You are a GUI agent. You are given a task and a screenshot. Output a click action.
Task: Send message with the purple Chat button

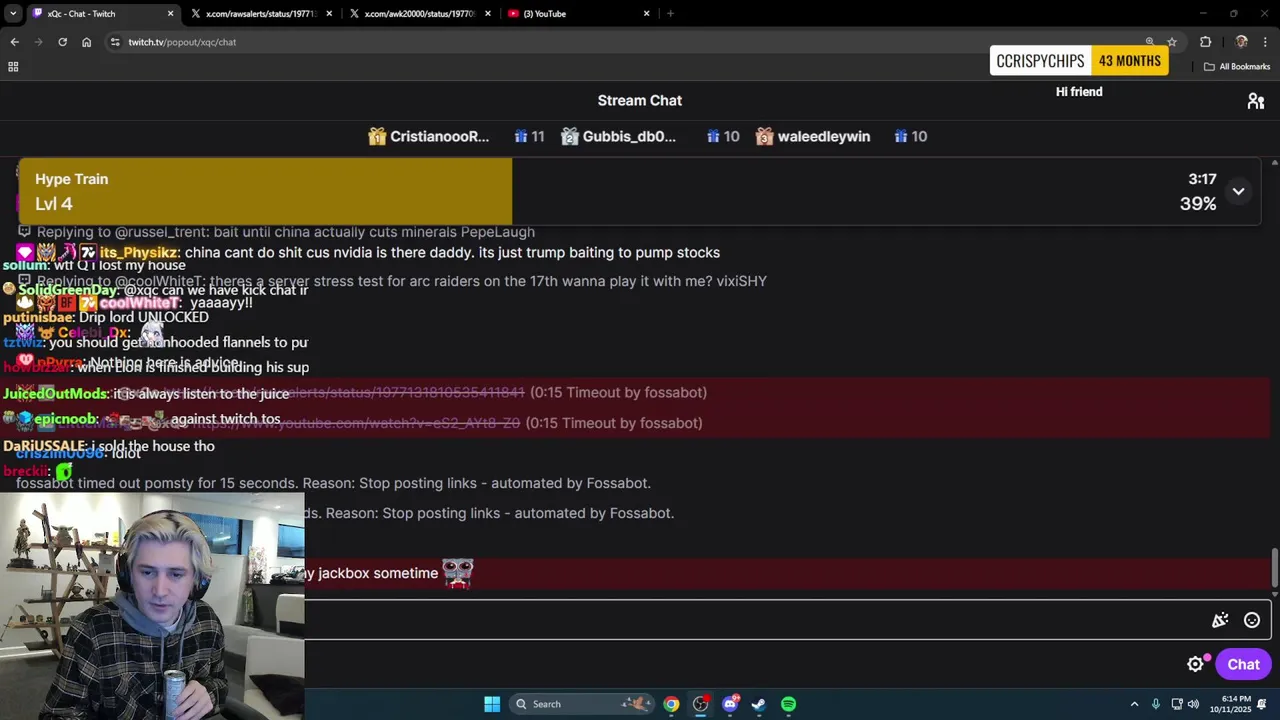[x=1243, y=664]
